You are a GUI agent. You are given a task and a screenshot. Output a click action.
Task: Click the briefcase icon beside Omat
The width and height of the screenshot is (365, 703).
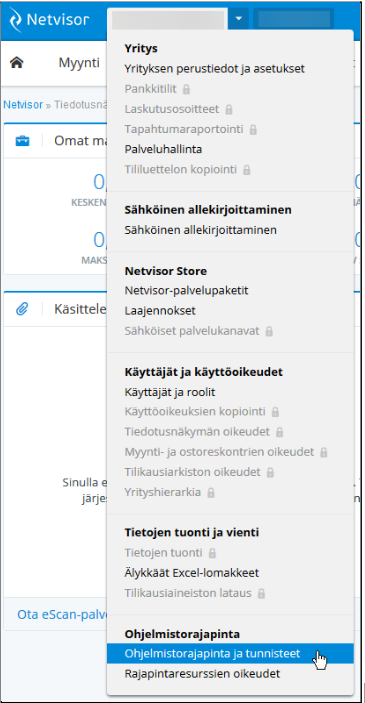[22, 141]
